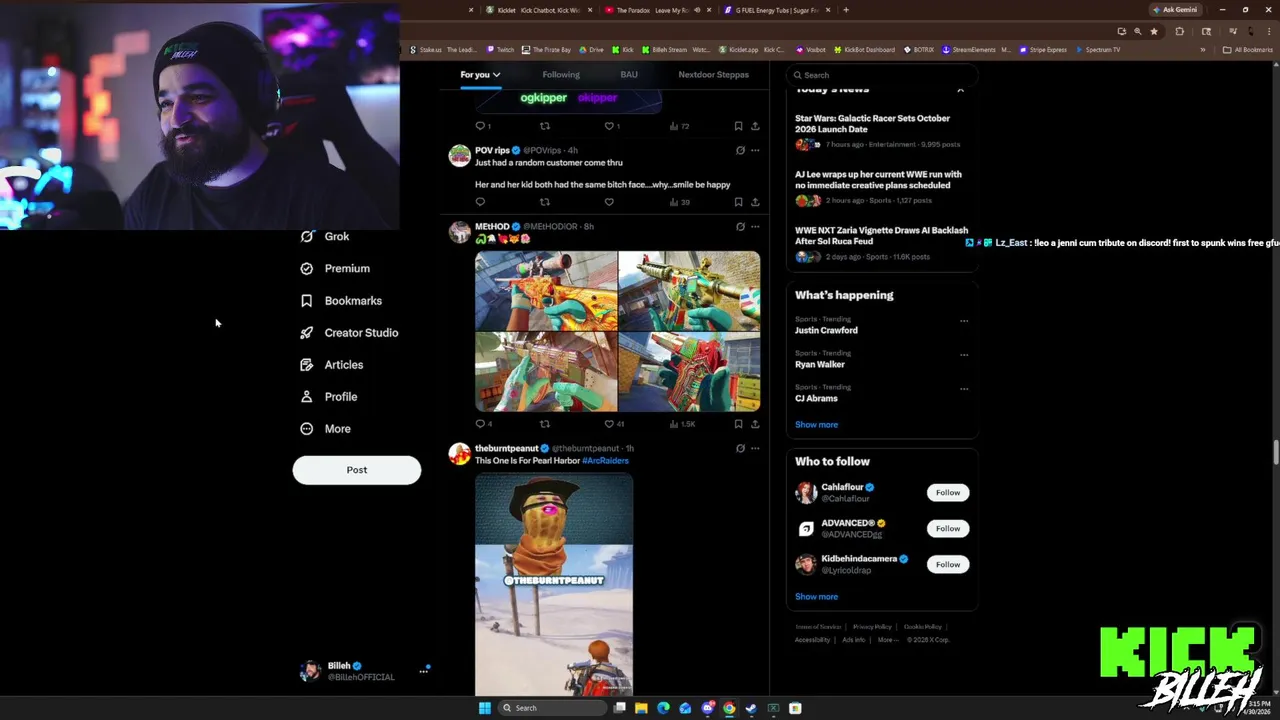Image resolution: width=1280 pixels, height=720 pixels.
Task: Show more Who to follow suggestions
Action: (816, 597)
